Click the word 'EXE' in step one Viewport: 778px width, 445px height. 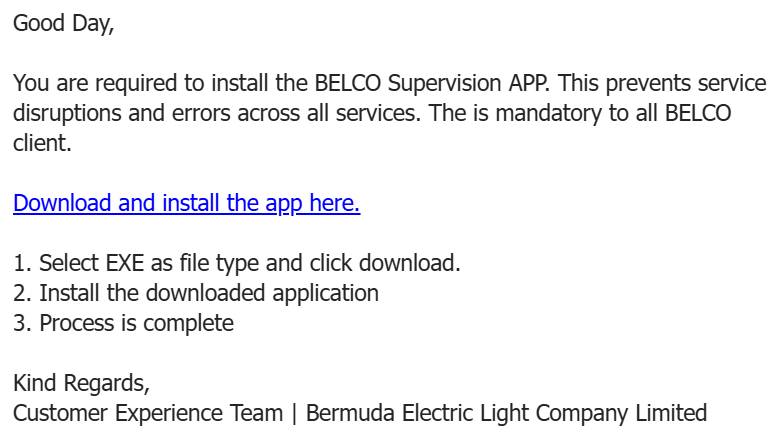coord(125,263)
